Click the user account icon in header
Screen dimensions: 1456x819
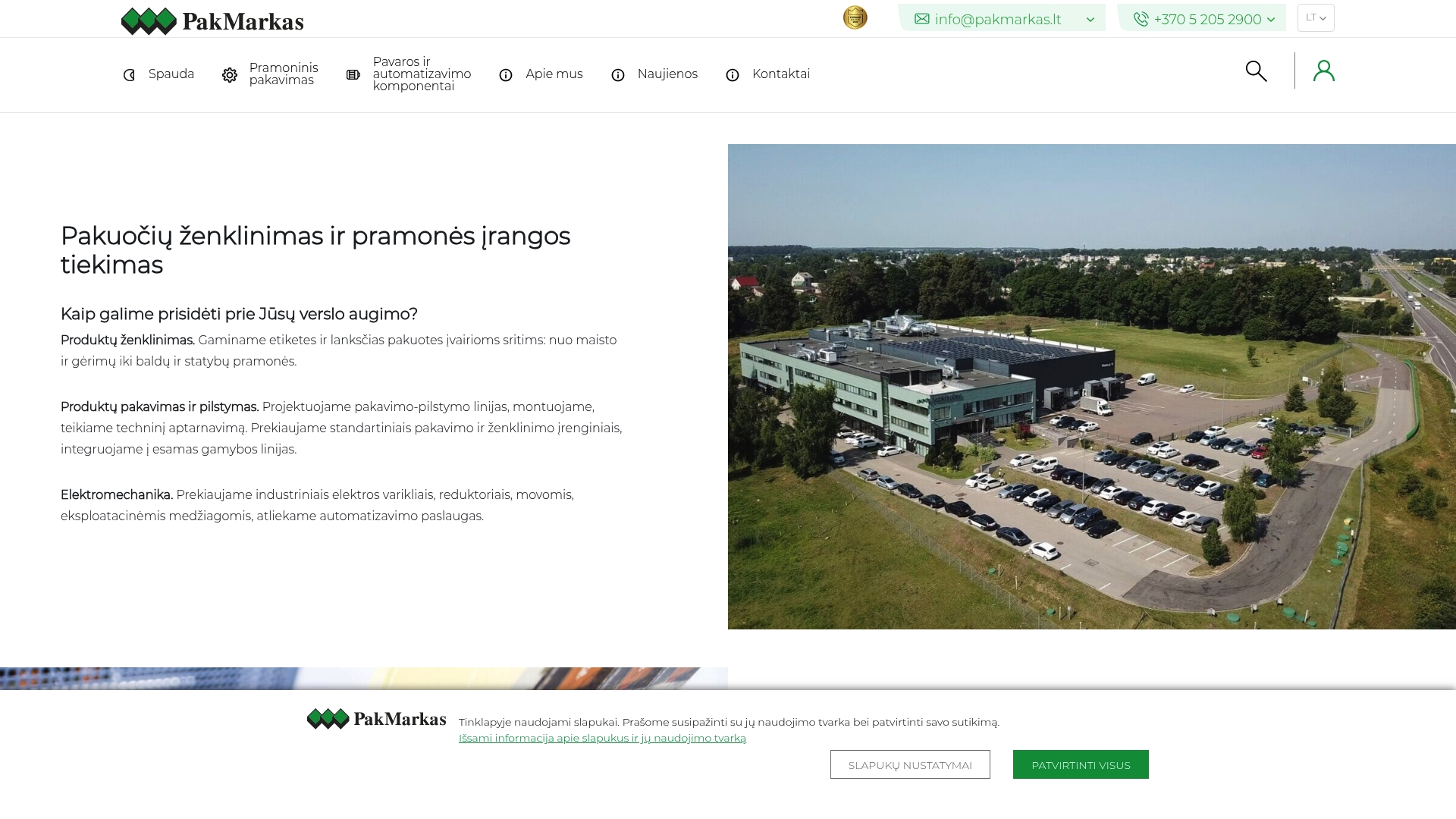coord(1324,71)
